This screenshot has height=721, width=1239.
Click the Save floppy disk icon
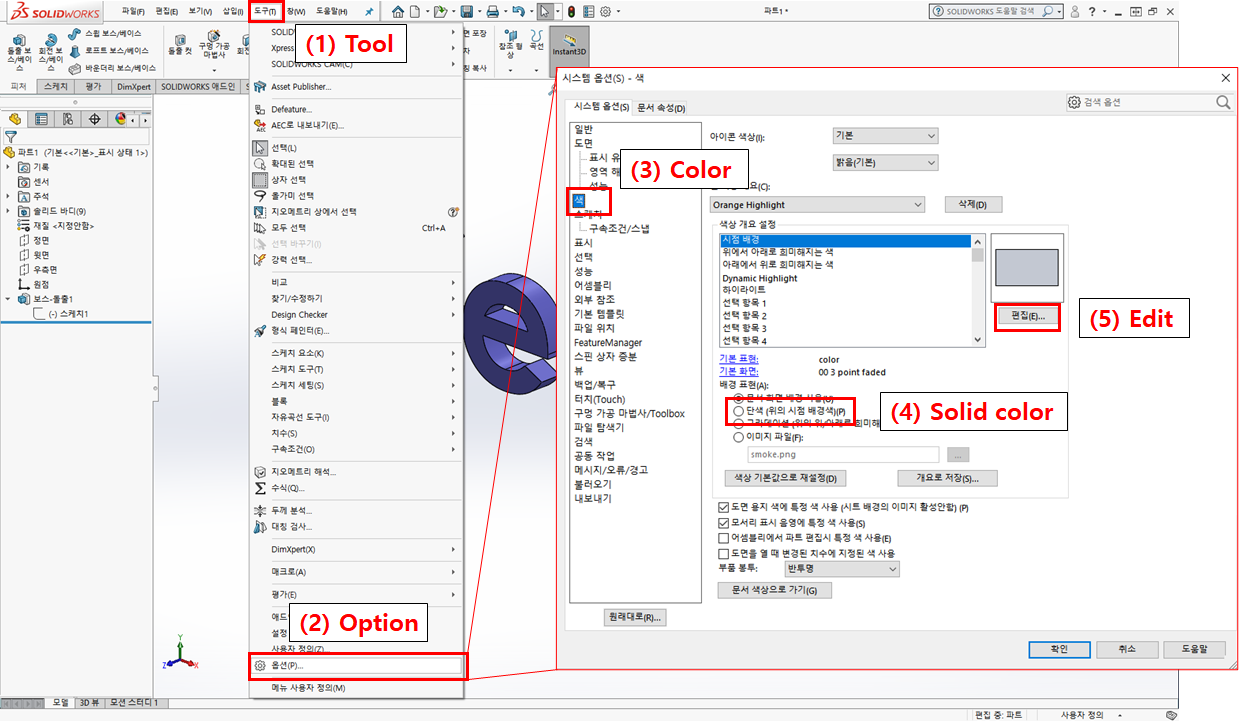466,12
